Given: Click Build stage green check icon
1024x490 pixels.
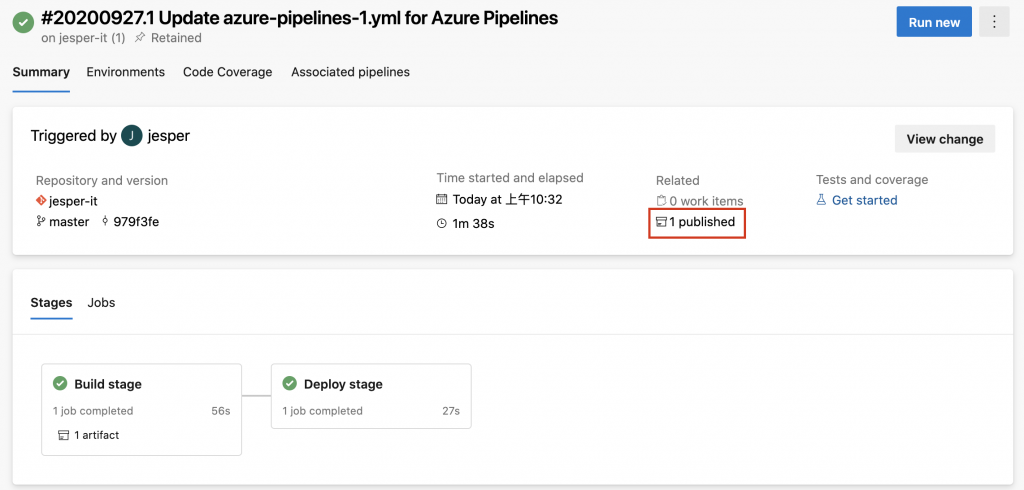Looking at the screenshot, I should pos(60,384).
